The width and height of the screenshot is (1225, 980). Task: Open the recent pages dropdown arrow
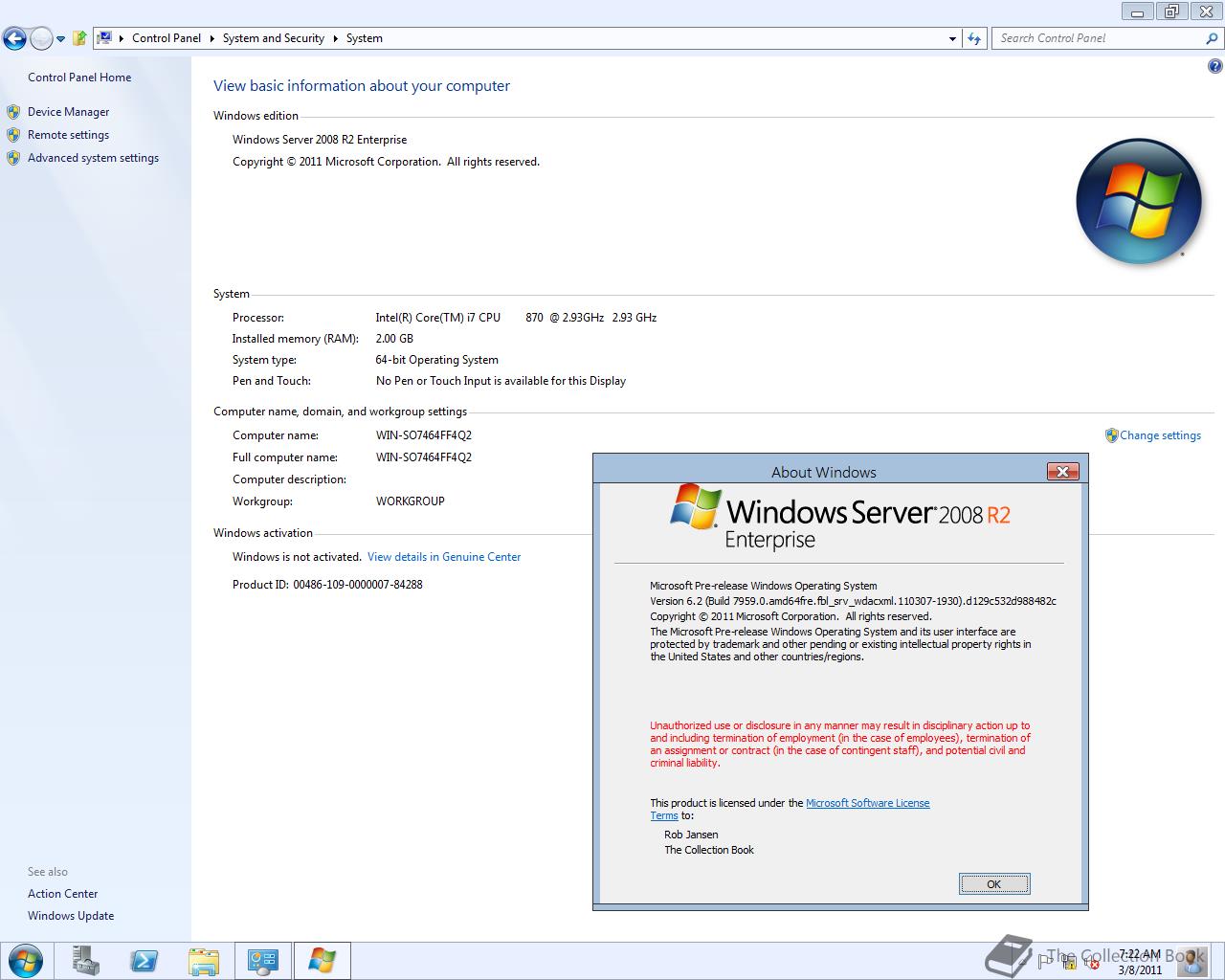click(x=61, y=39)
